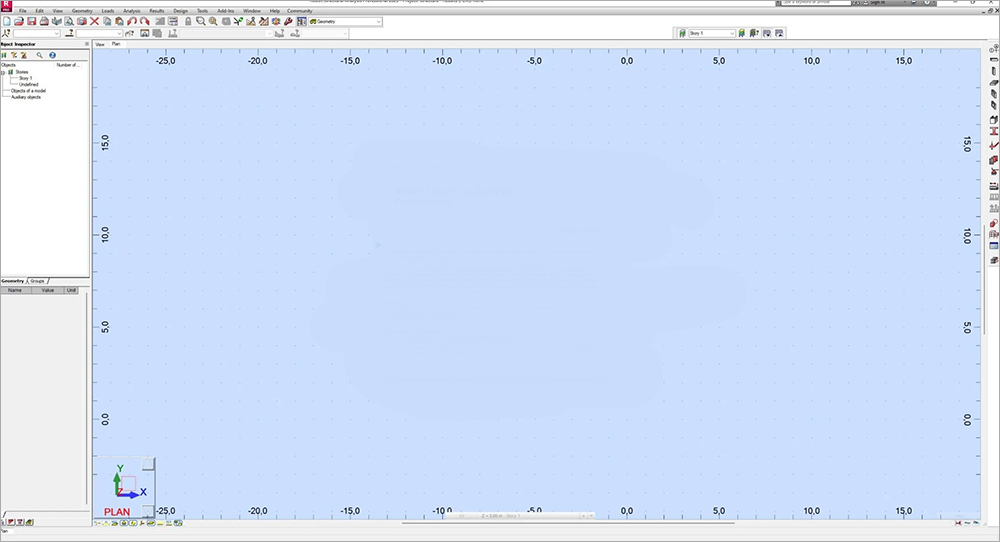
Task: Open the Geometry layout dropdown
Action: [x=378, y=22]
